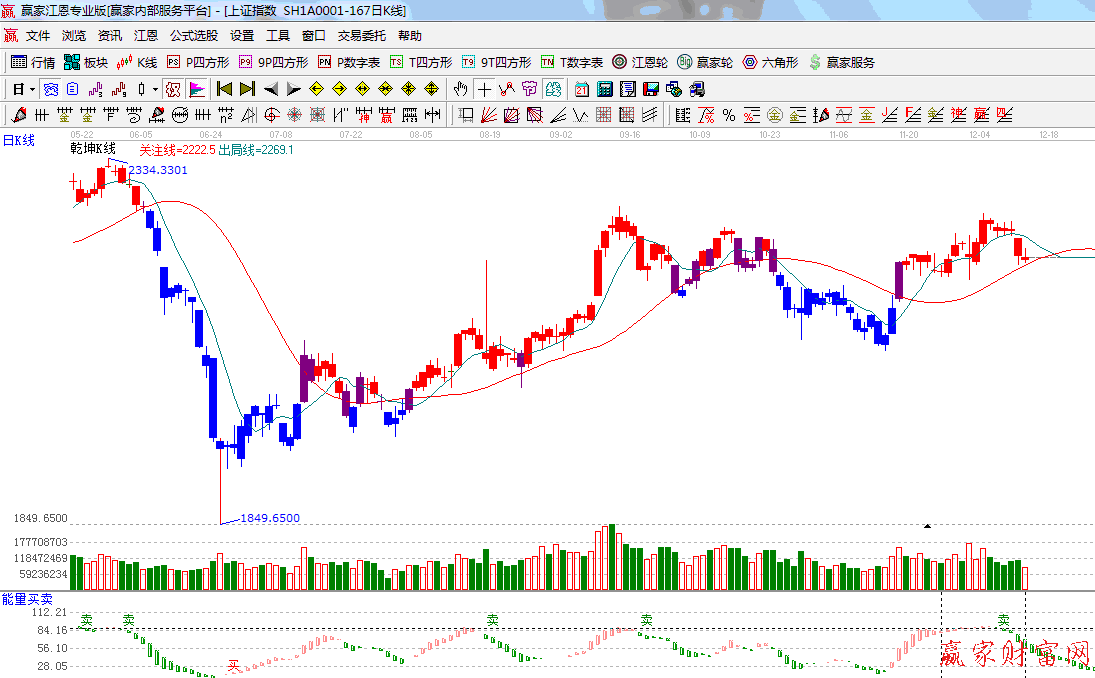Select the hand pan tool

(x=460, y=89)
